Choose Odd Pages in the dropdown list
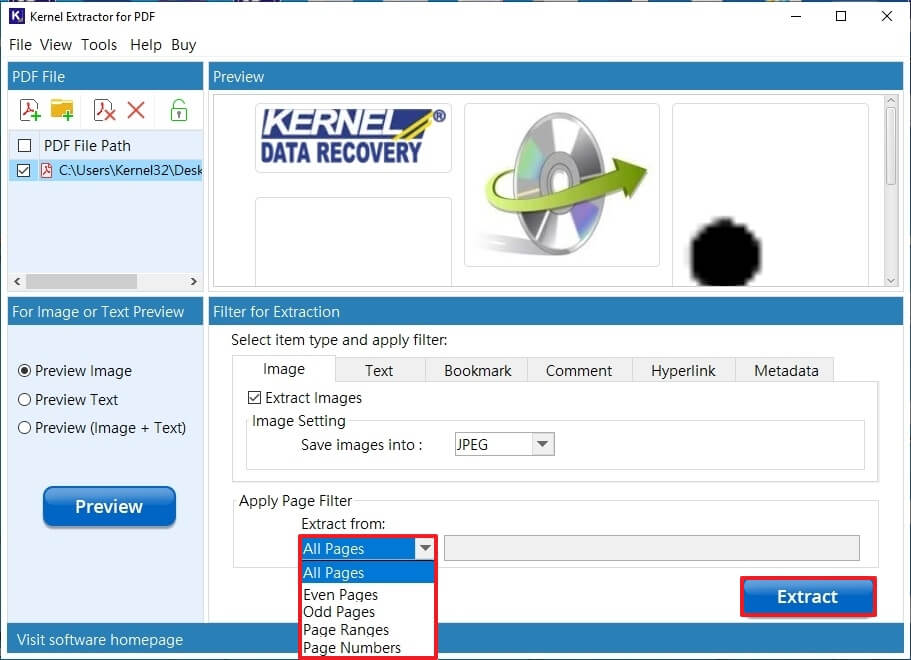 click(x=367, y=612)
